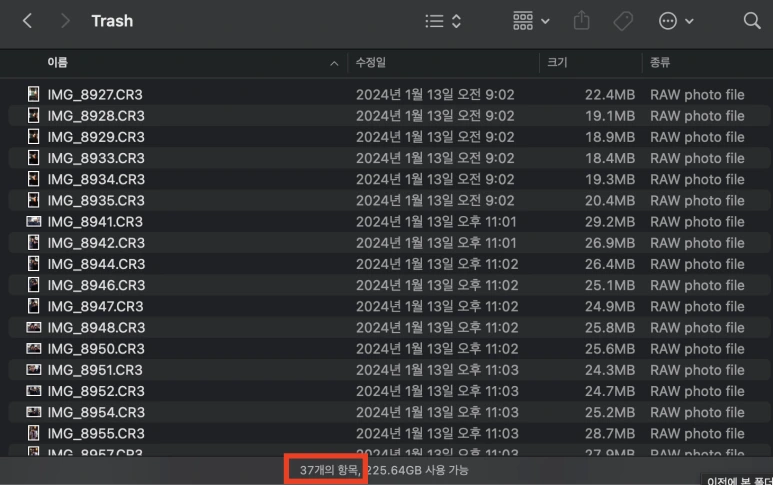
Task: Click the 29.2MB size value
Action: point(610,222)
